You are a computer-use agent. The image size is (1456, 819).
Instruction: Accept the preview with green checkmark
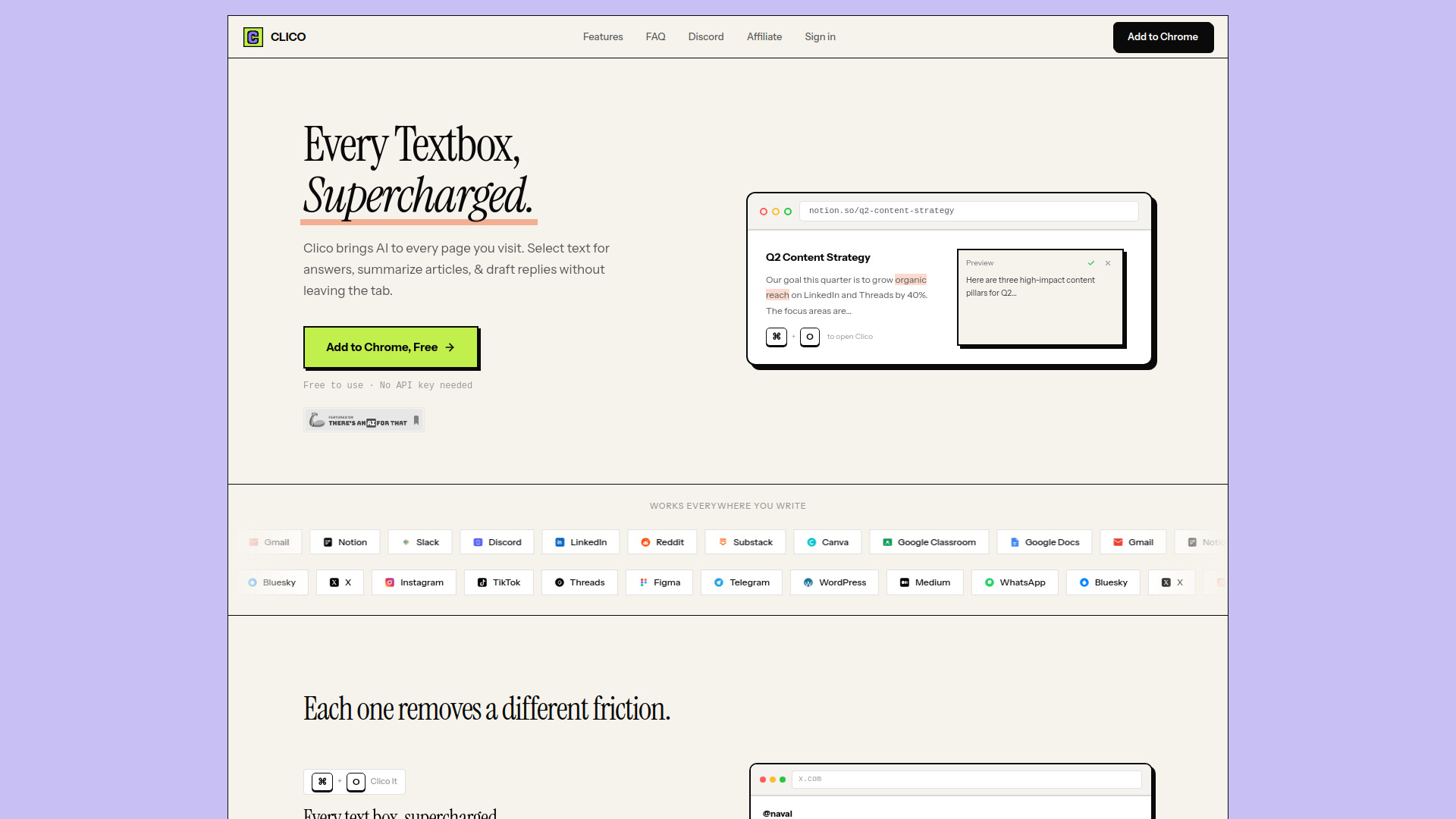pyautogui.click(x=1091, y=263)
